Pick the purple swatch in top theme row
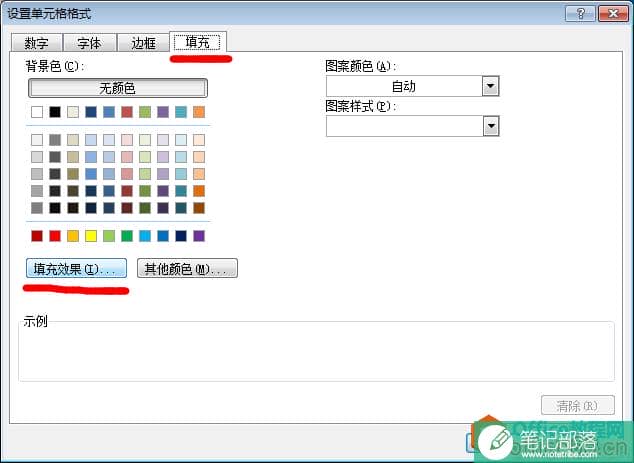The height and width of the screenshot is (463, 634). [x=163, y=112]
